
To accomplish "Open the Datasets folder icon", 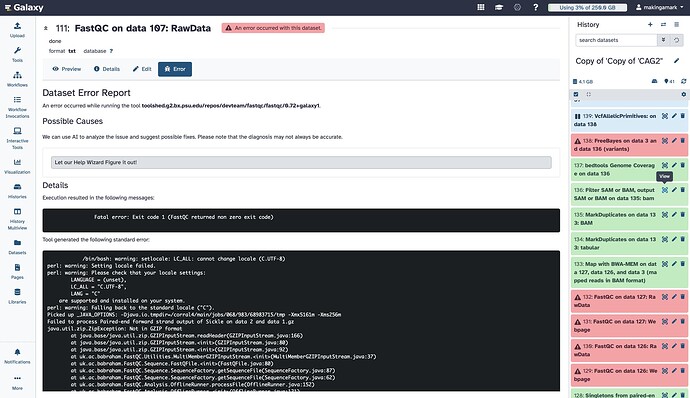I will 17,247.
